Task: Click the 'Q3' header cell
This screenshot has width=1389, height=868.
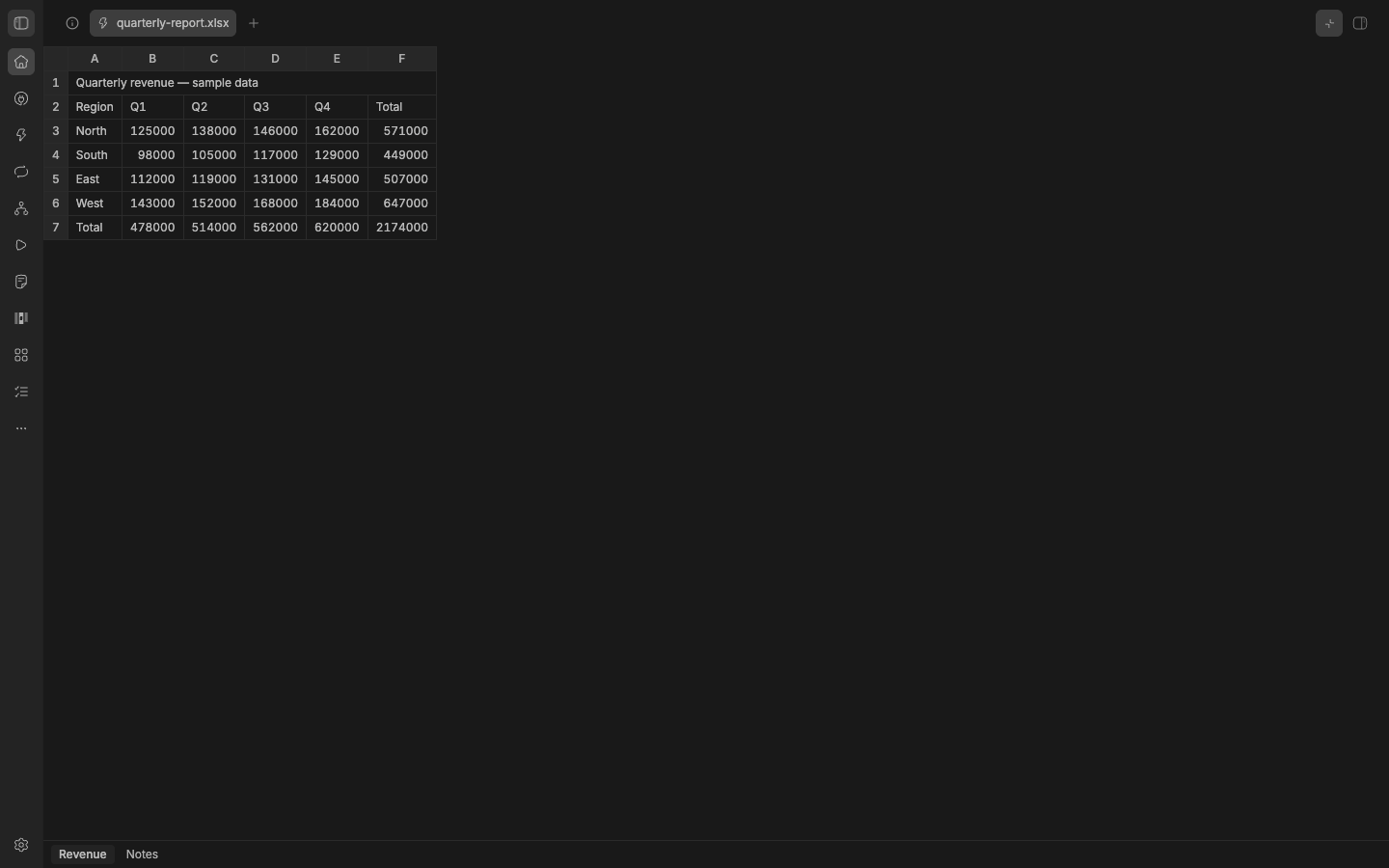Action: pyautogui.click(x=276, y=107)
